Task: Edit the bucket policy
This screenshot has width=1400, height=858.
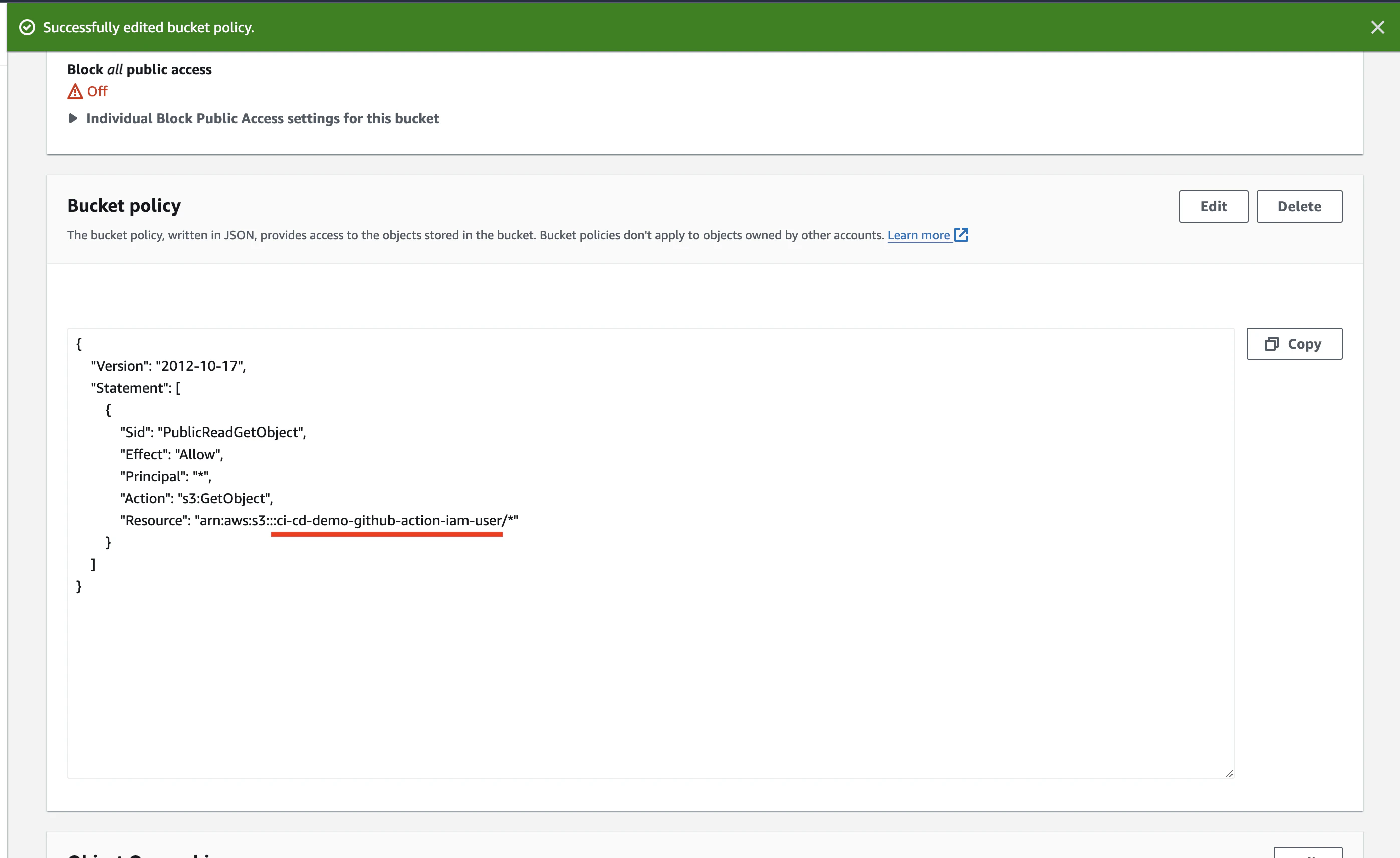Action: pos(1213,206)
